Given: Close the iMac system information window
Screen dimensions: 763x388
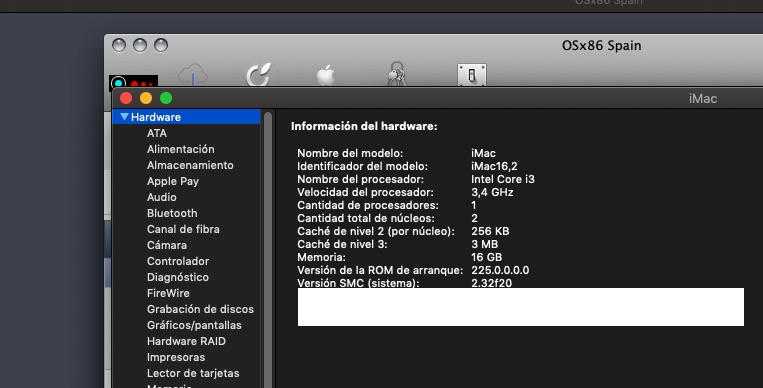Looking at the screenshot, I should coord(126,98).
